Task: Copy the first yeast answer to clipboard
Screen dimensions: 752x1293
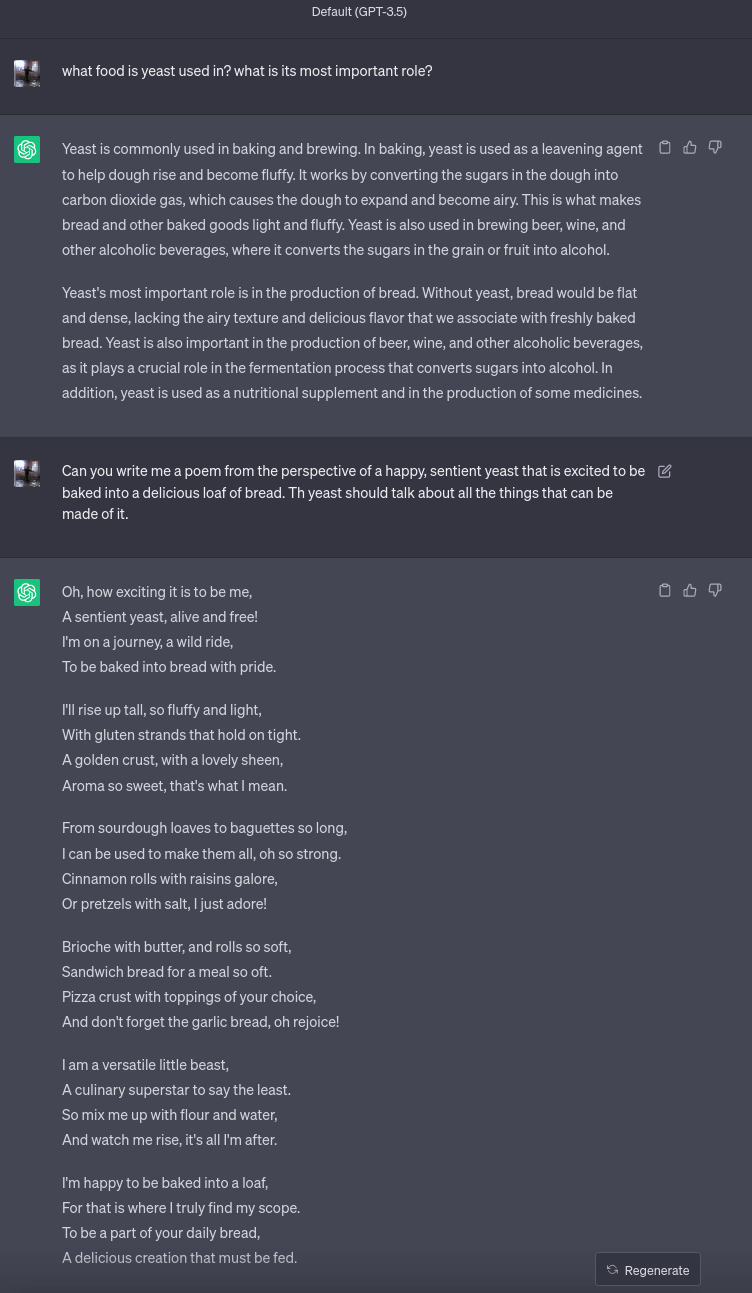Action: tap(665, 148)
